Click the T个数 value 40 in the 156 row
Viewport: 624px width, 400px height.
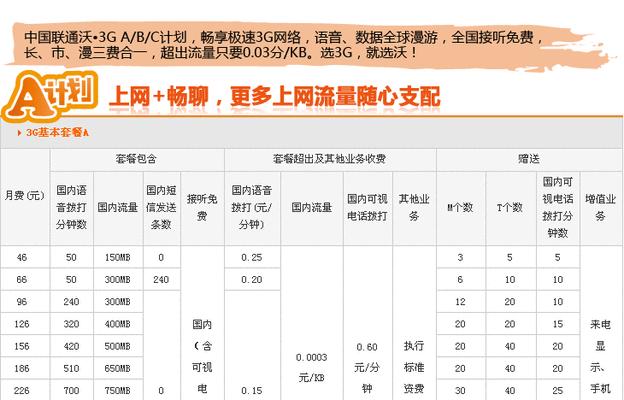point(510,346)
